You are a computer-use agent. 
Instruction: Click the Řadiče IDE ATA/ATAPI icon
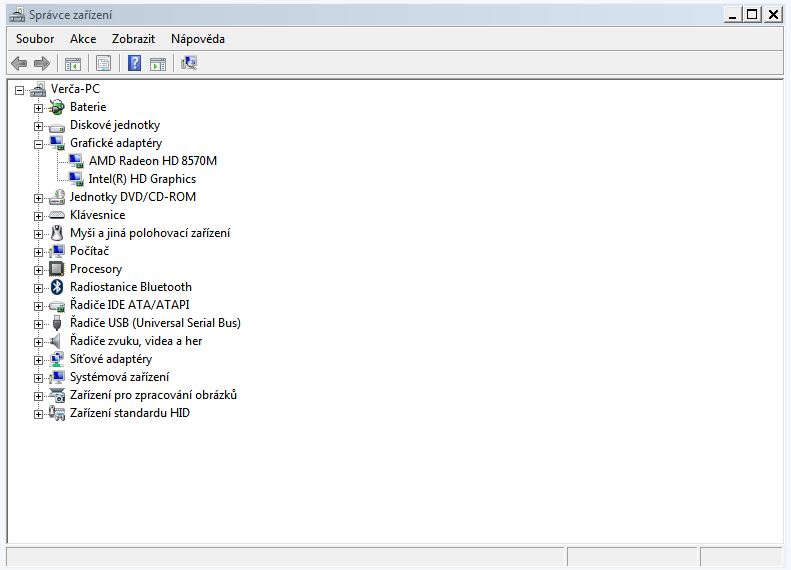point(57,306)
